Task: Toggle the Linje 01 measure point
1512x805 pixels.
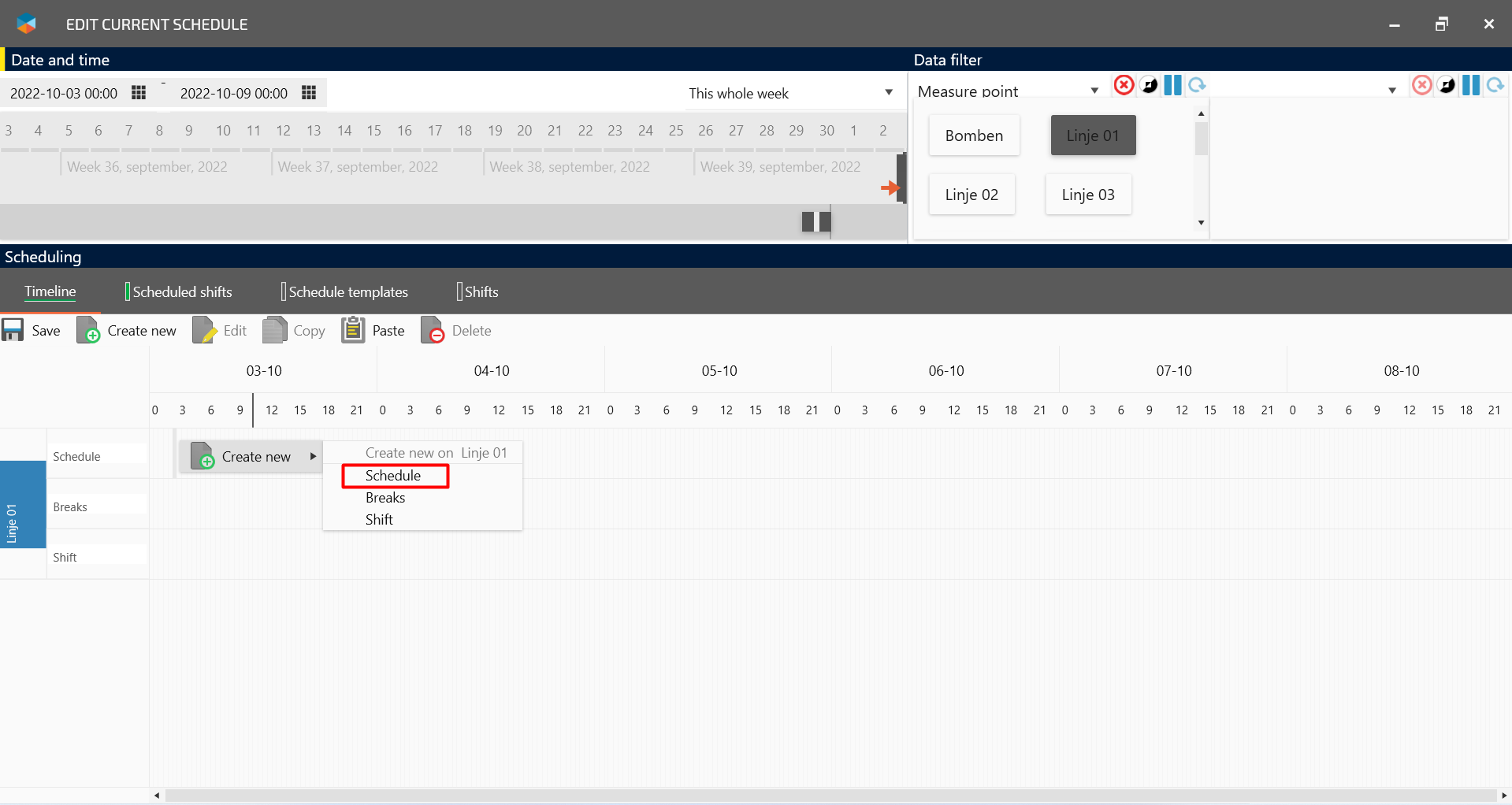Action: (1093, 135)
